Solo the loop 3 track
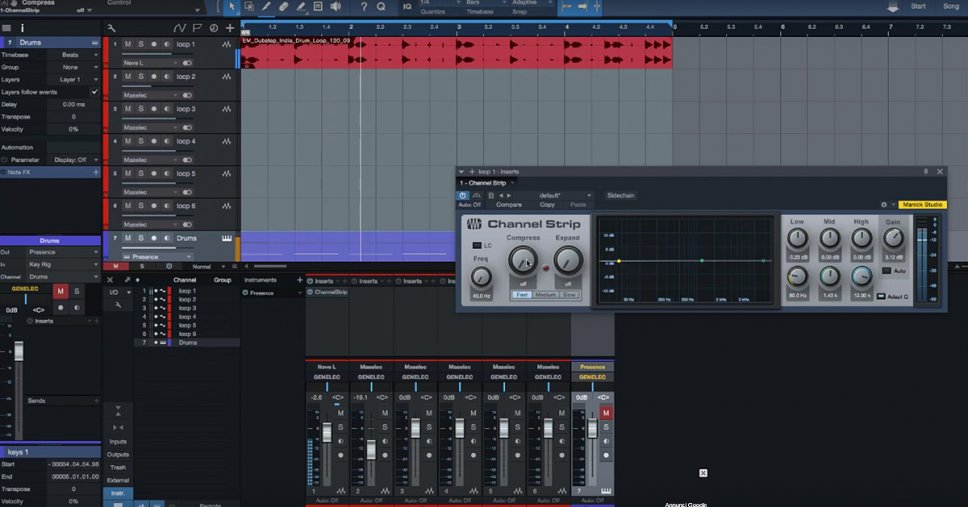Screen dimensions: 968x507 pyautogui.click(x=141, y=109)
